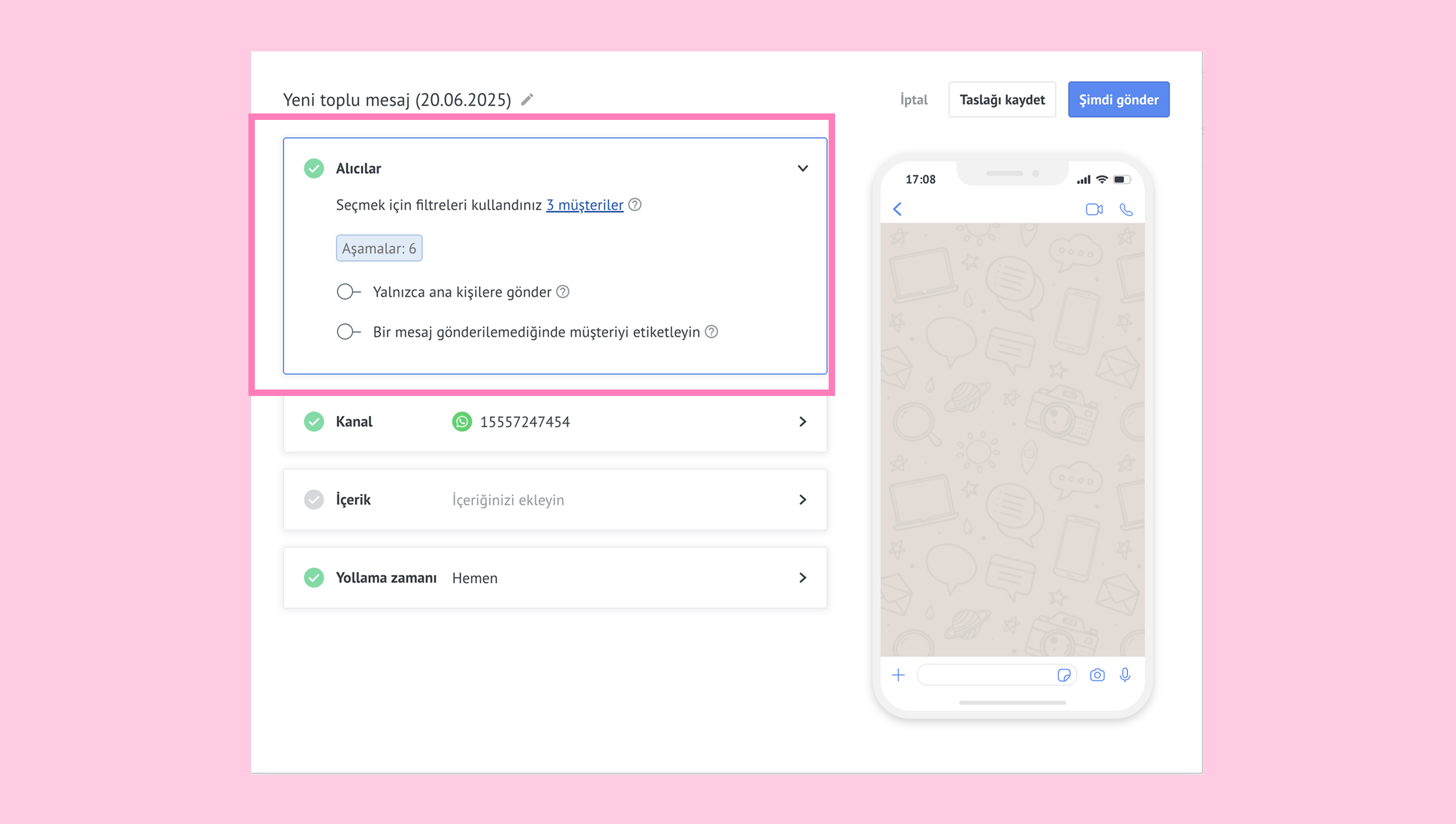
Task: Click the 17:08 clock in phone preview
Action: (921, 179)
